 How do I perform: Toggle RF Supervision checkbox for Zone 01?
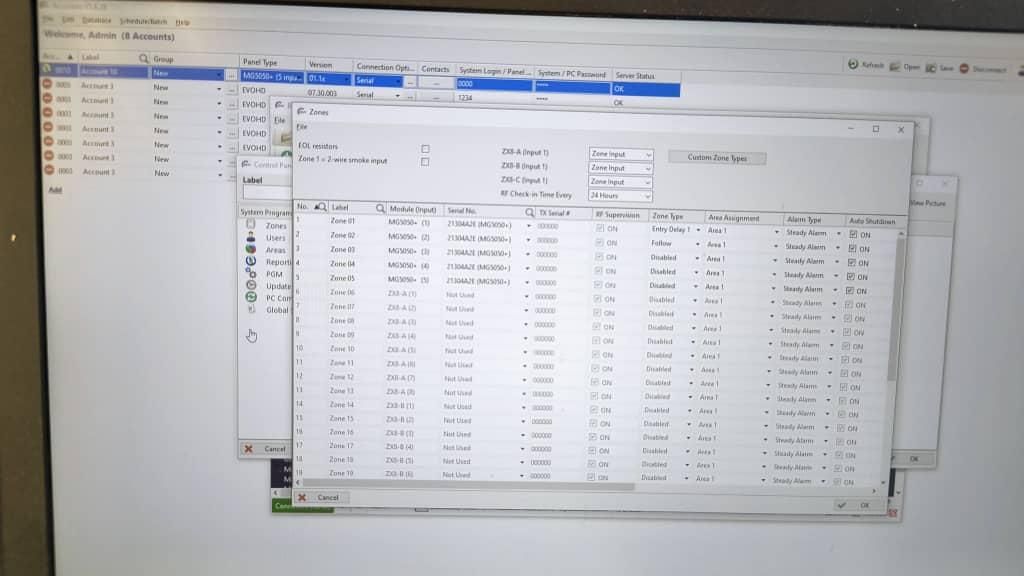click(600, 228)
